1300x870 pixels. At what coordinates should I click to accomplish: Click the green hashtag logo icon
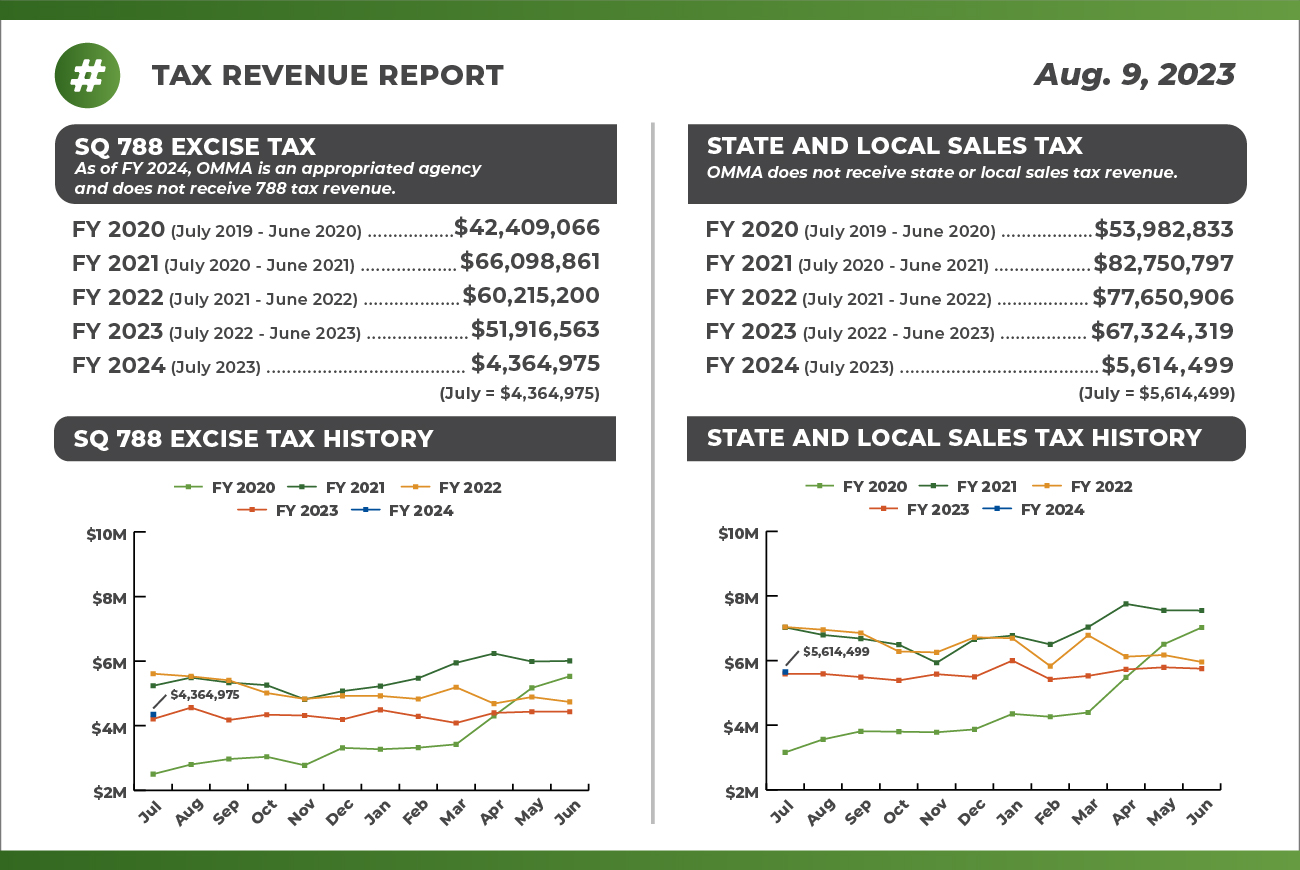[88, 75]
